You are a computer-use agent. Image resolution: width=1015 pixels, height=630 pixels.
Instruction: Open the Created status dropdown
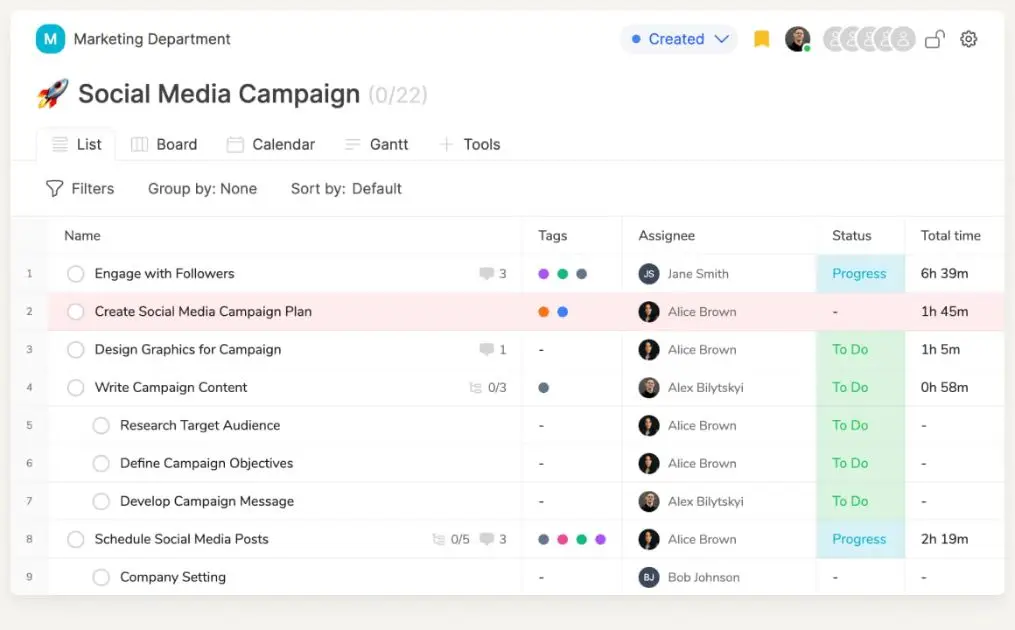click(x=679, y=39)
